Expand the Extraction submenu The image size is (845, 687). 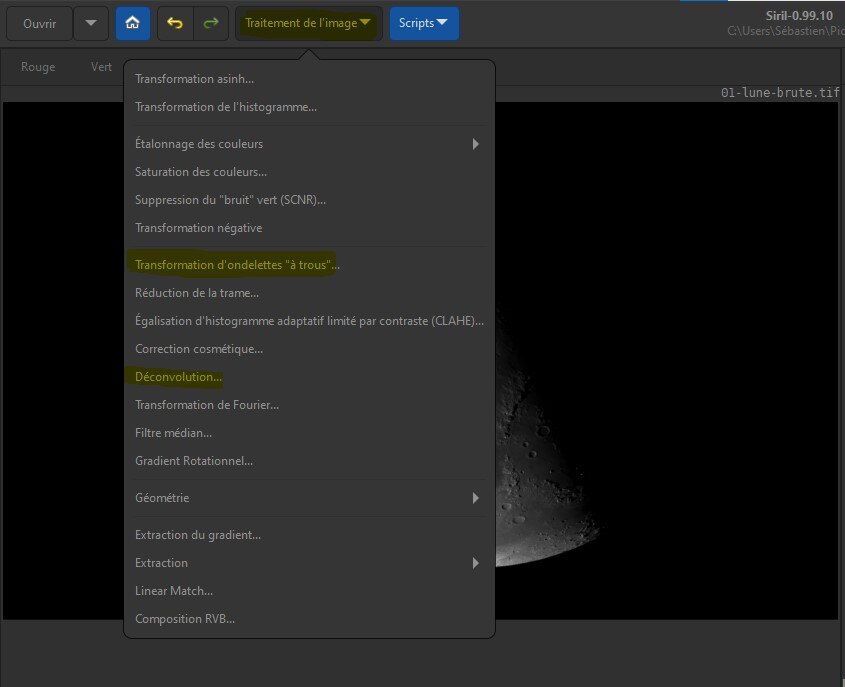309,563
